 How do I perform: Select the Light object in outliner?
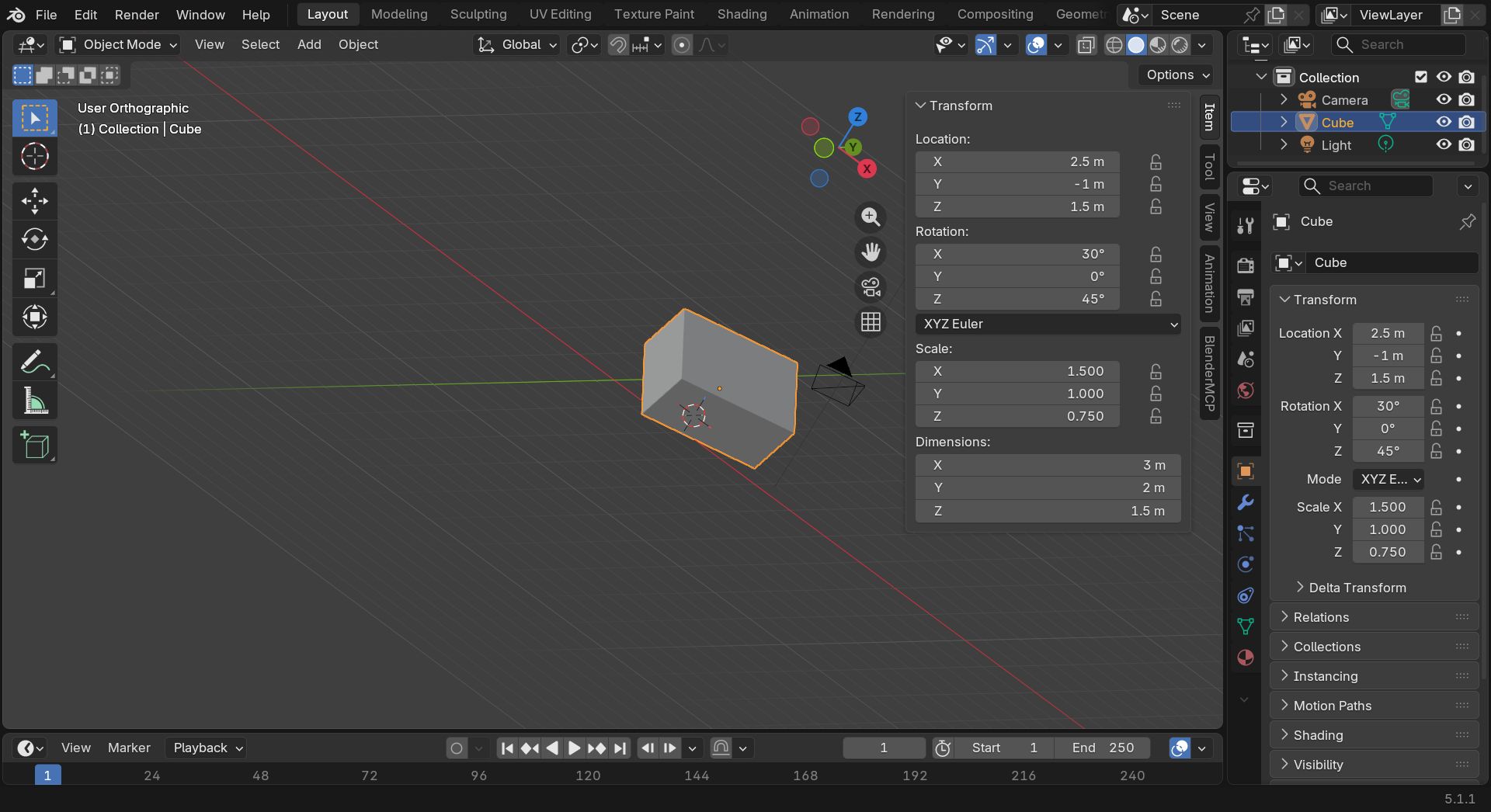[x=1336, y=145]
